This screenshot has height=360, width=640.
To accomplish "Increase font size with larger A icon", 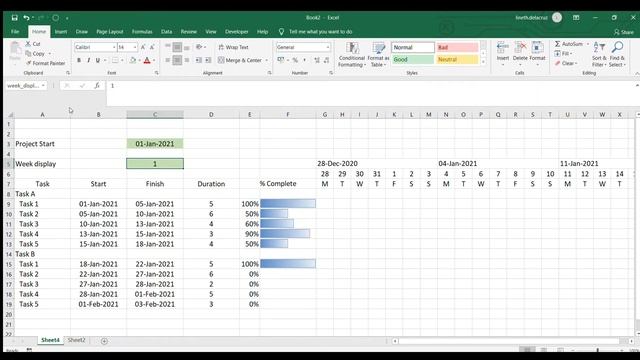I will (143, 47).
